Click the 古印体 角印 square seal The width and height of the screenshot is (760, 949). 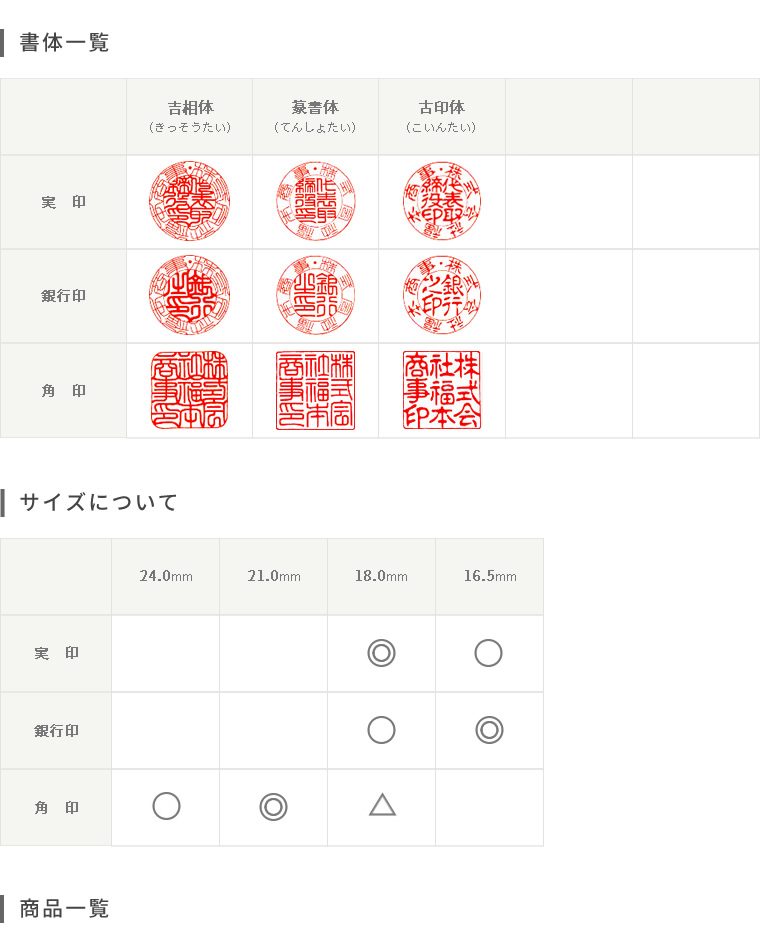click(442, 390)
